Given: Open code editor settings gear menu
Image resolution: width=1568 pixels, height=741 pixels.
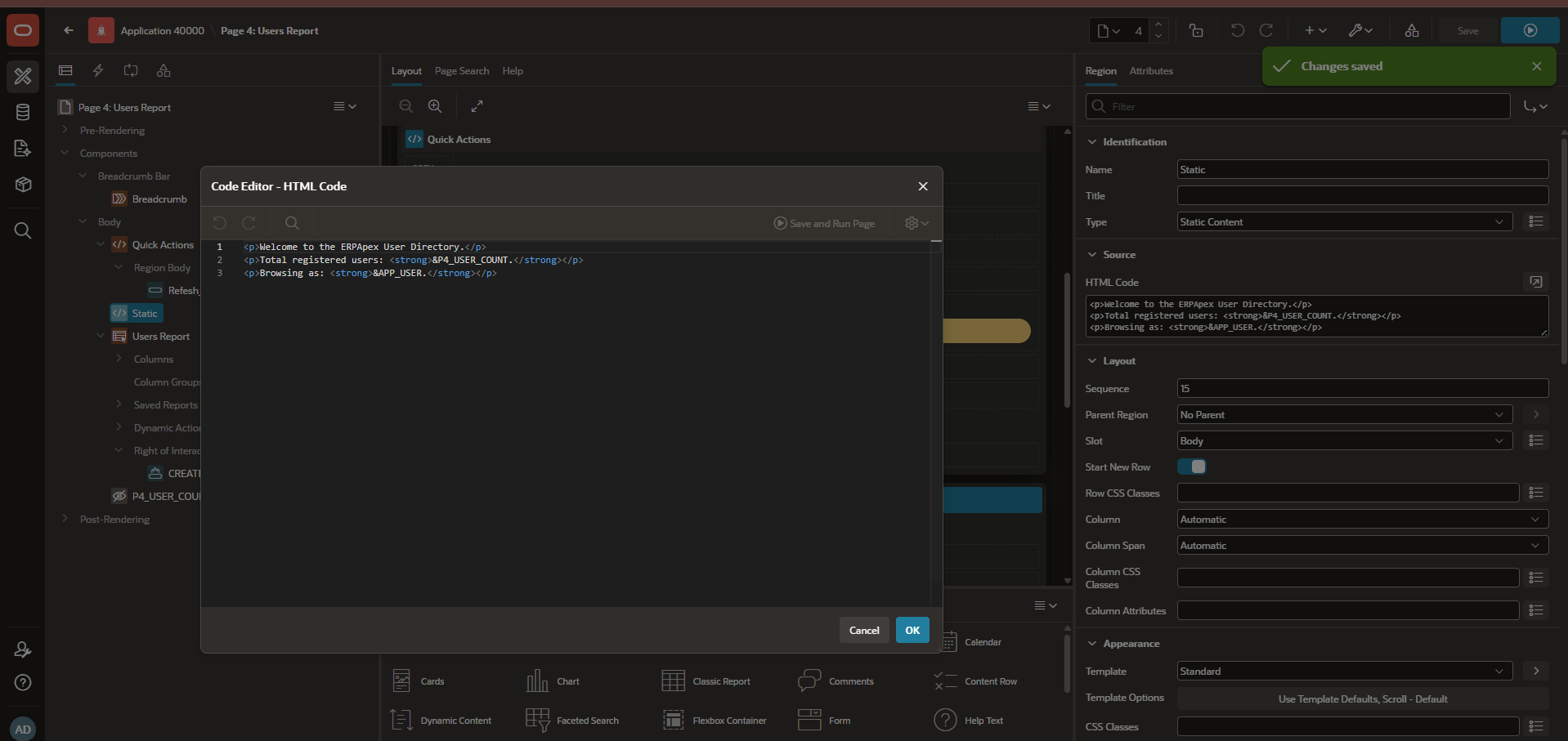Looking at the screenshot, I should click(916, 223).
